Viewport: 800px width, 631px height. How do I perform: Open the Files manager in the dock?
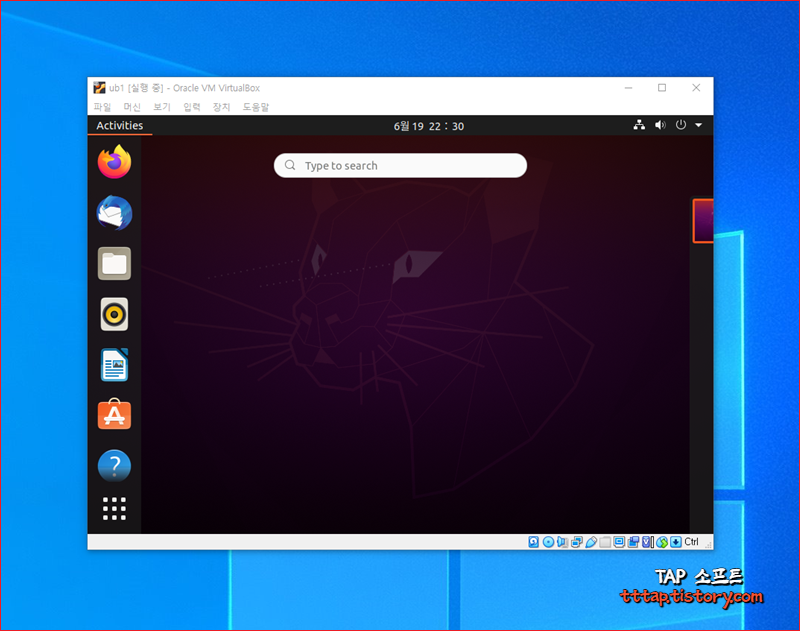click(114, 263)
